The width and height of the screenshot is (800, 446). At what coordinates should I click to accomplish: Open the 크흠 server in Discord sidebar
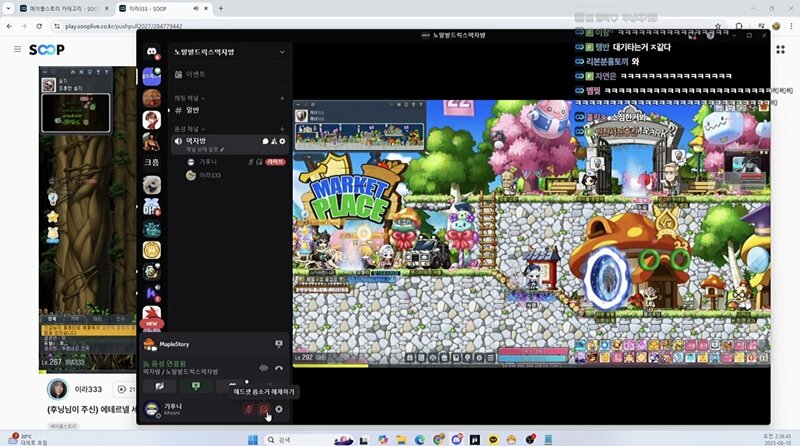pyautogui.click(x=152, y=162)
